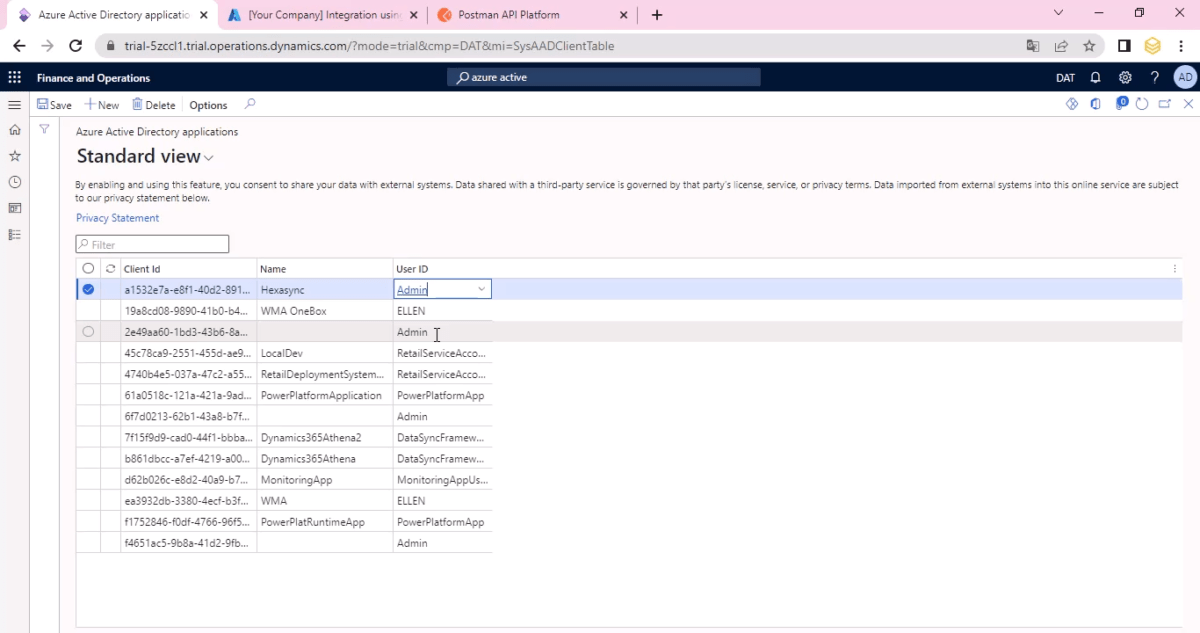Open yellow stacked-layers extension icon
The width and height of the screenshot is (1200, 633).
(1152, 46)
